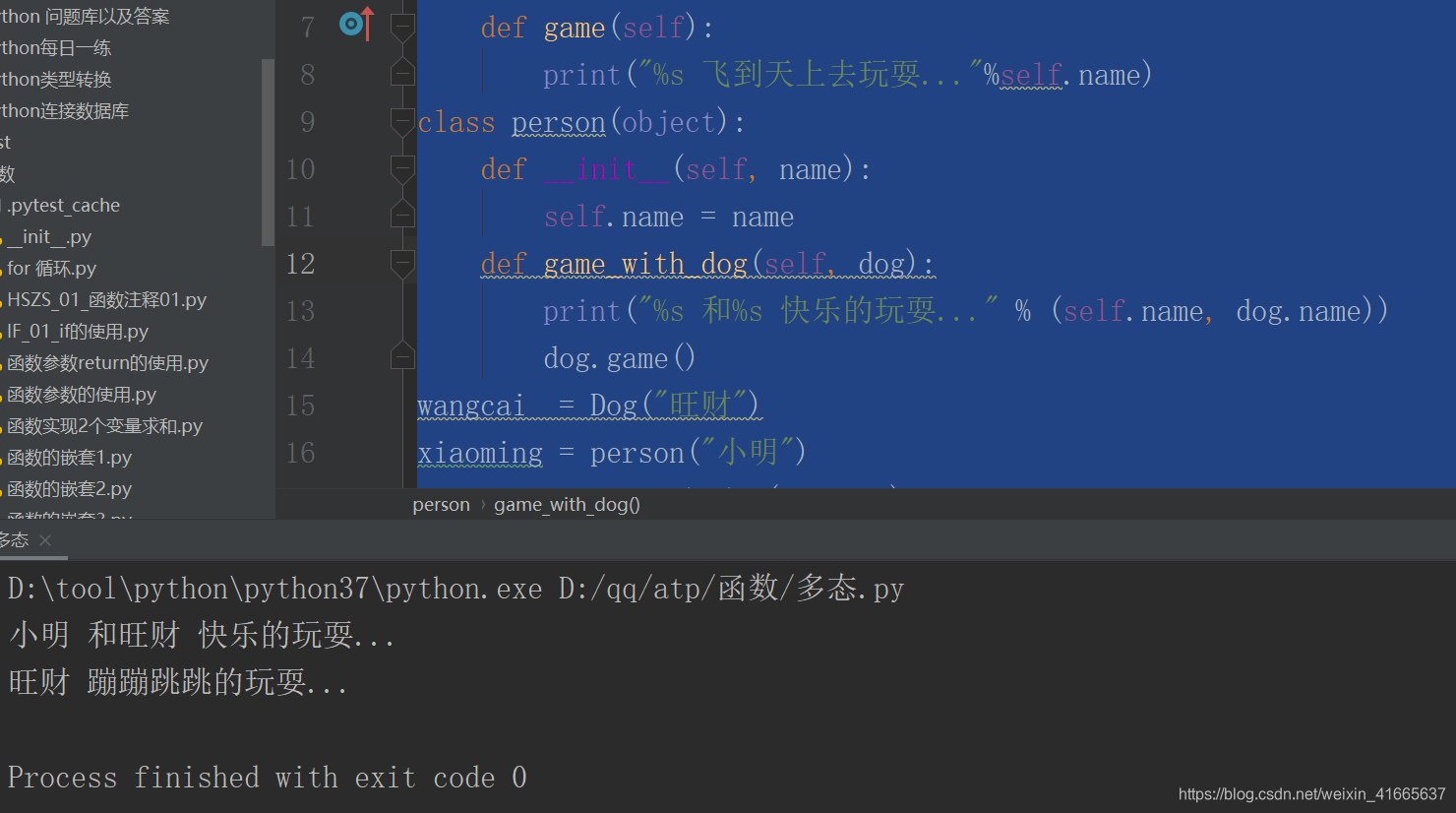Select the python类型转换 folder

pyautogui.click(x=56, y=80)
